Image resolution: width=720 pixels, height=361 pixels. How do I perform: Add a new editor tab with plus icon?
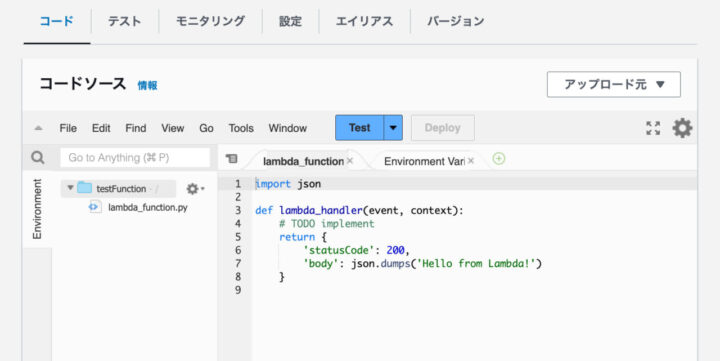tap(499, 159)
